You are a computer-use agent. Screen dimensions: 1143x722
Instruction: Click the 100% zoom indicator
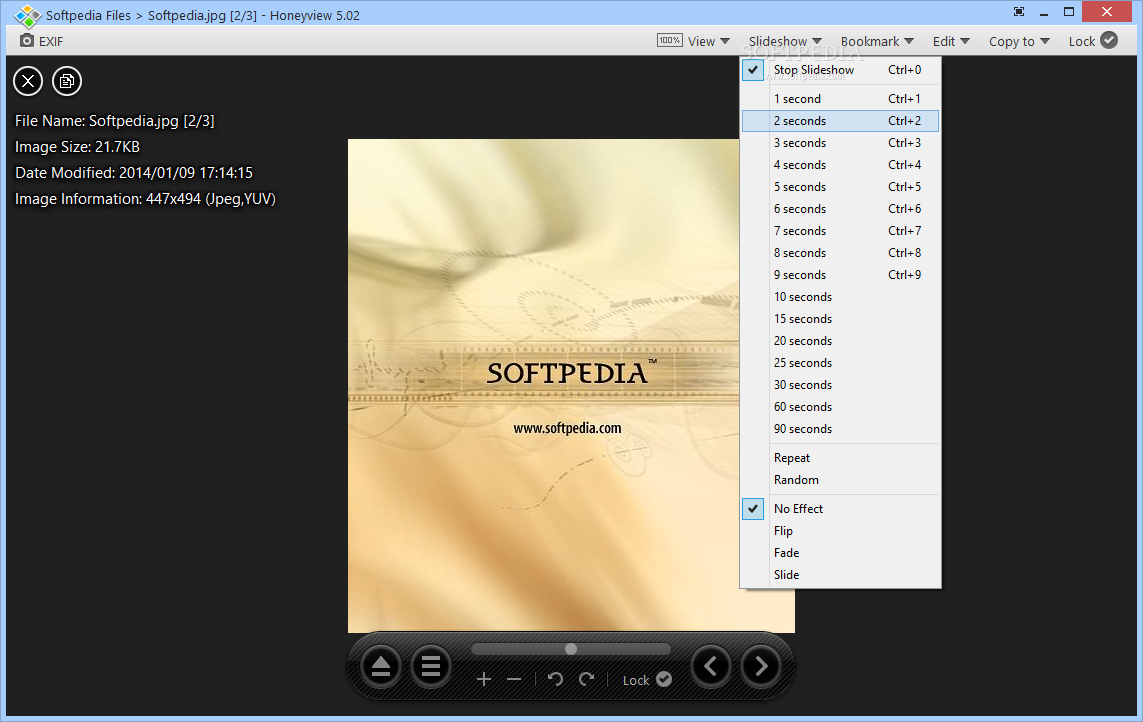[x=669, y=41]
